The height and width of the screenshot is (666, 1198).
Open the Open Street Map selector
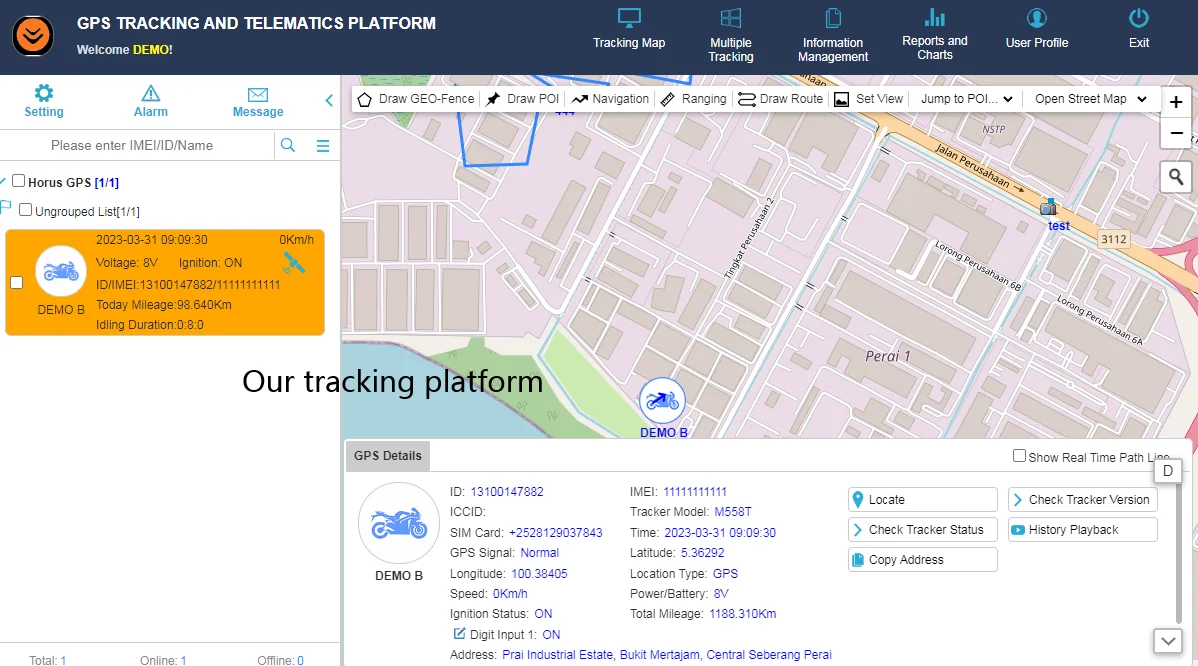click(1089, 99)
